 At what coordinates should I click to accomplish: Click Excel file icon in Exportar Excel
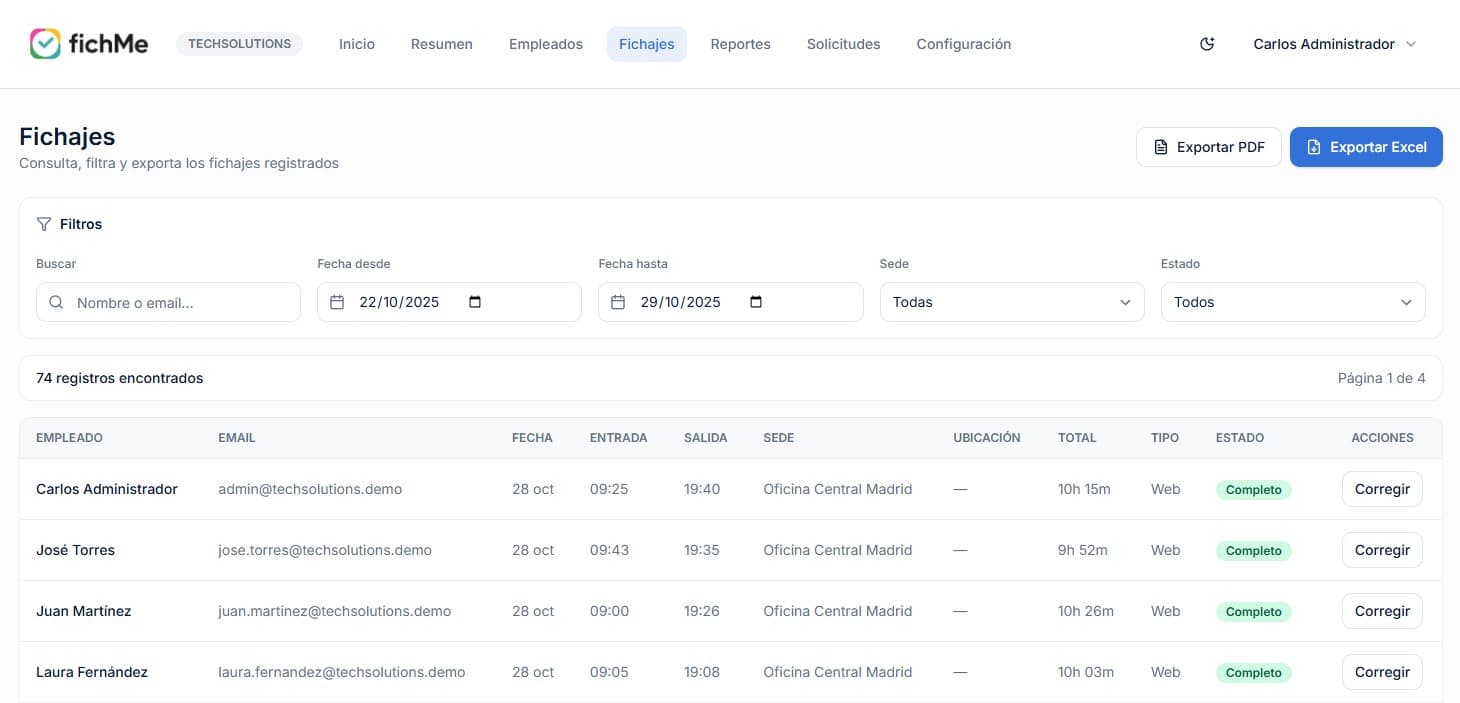click(x=1314, y=147)
